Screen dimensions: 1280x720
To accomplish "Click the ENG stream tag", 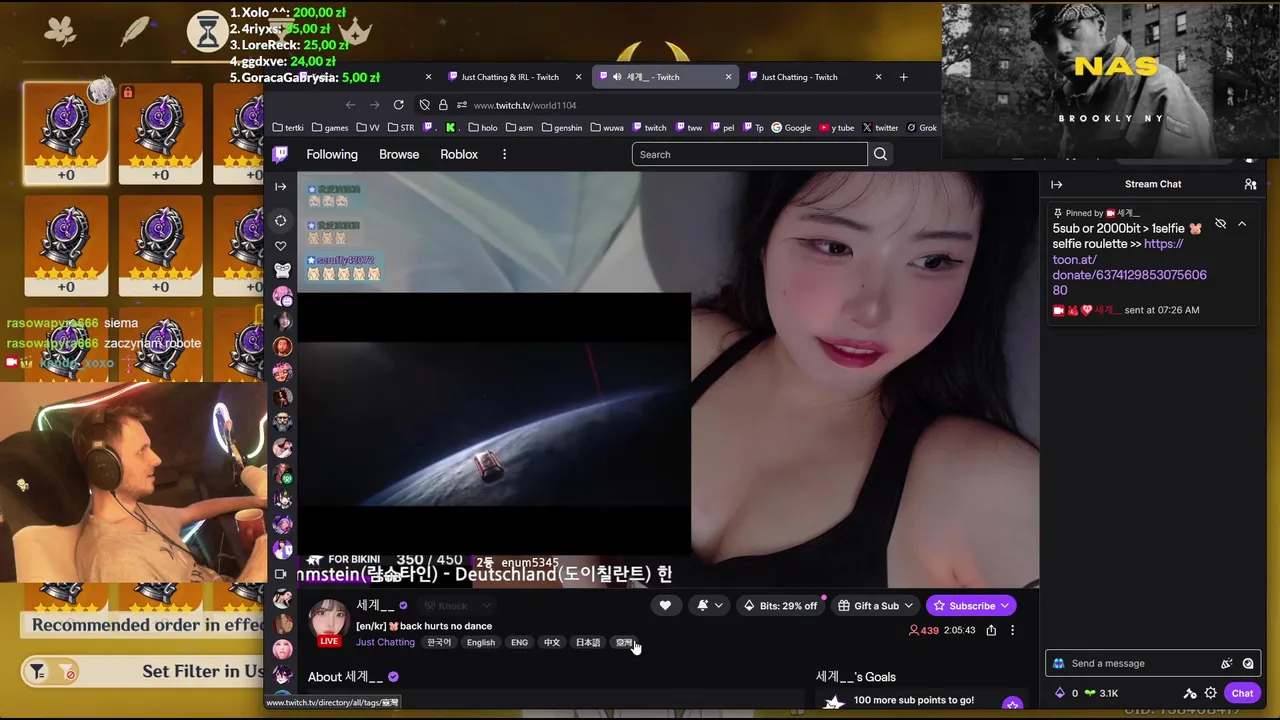I will 519,642.
